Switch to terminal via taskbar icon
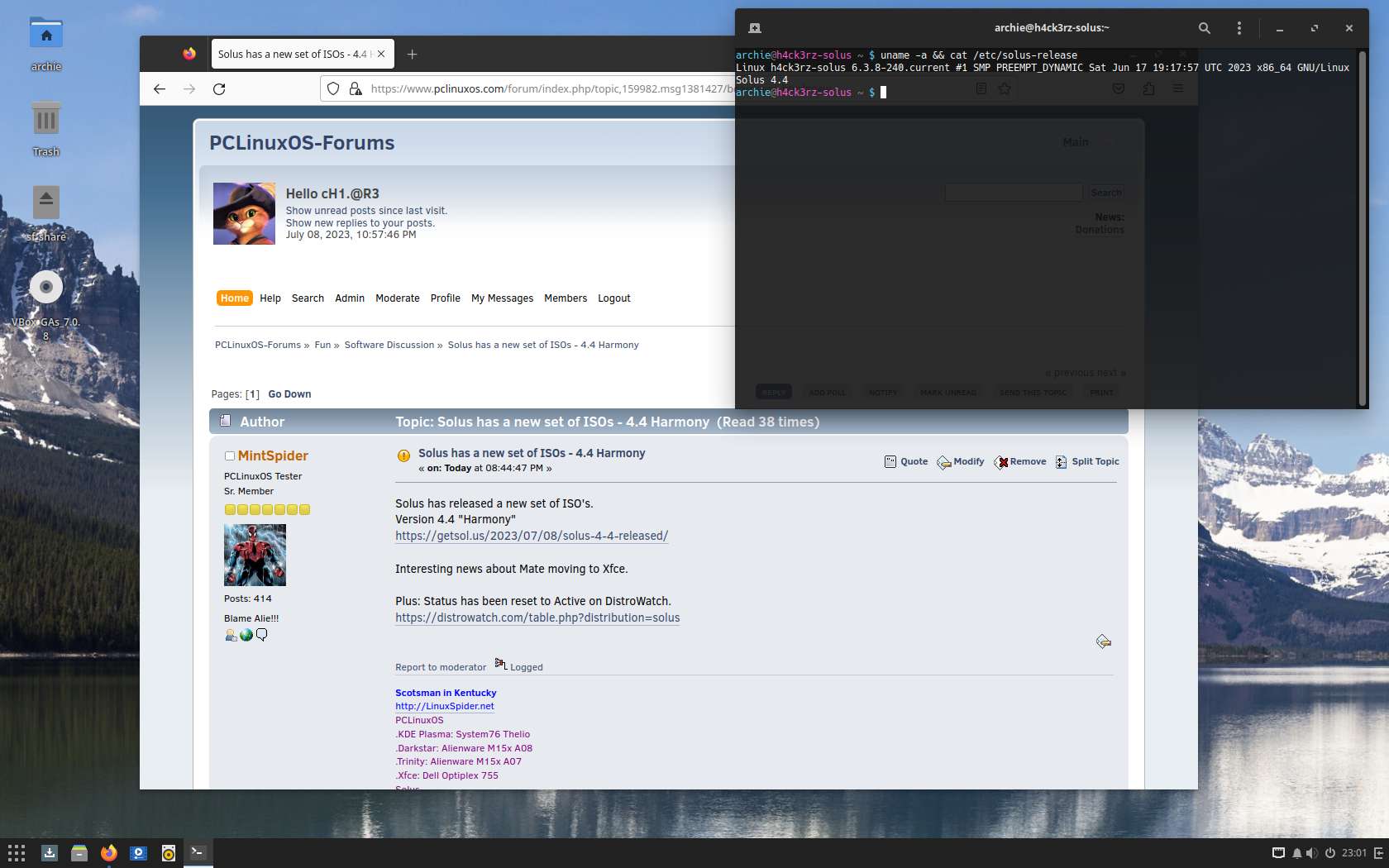This screenshot has width=1389, height=868. [x=198, y=852]
